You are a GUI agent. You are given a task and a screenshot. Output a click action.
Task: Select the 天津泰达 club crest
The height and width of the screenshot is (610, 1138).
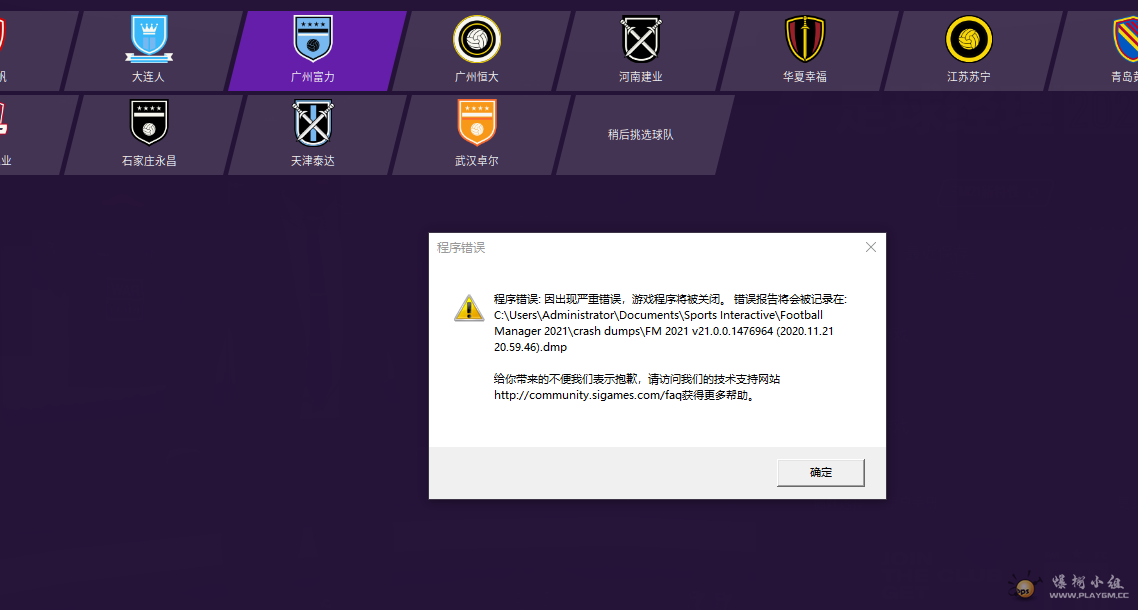313,123
